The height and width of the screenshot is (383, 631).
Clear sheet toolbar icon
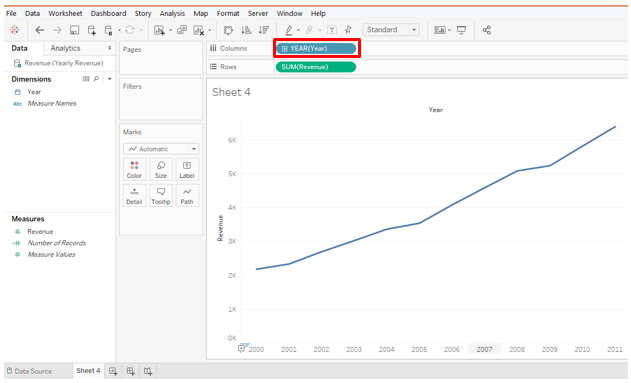(x=199, y=30)
